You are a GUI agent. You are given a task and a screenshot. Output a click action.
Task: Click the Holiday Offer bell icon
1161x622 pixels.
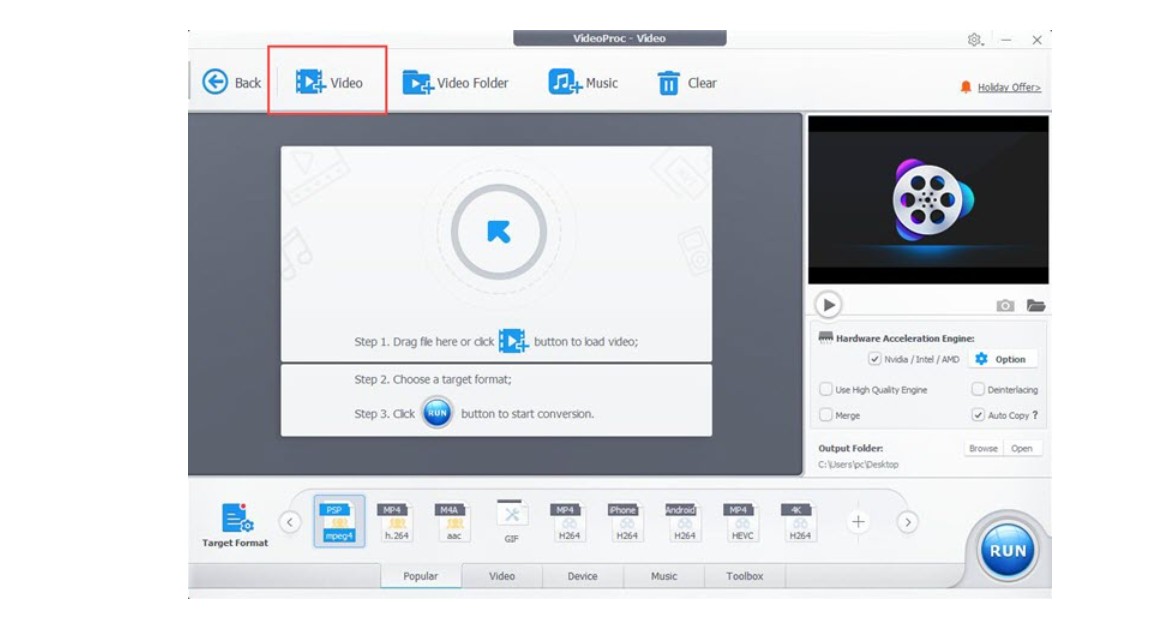click(966, 87)
